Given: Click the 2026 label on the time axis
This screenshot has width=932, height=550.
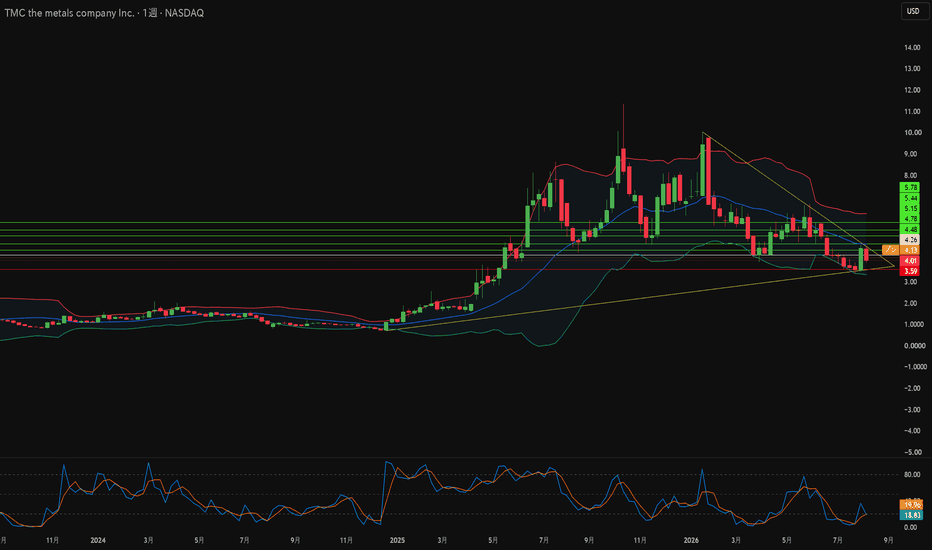Looking at the screenshot, I should coord(691,540).
